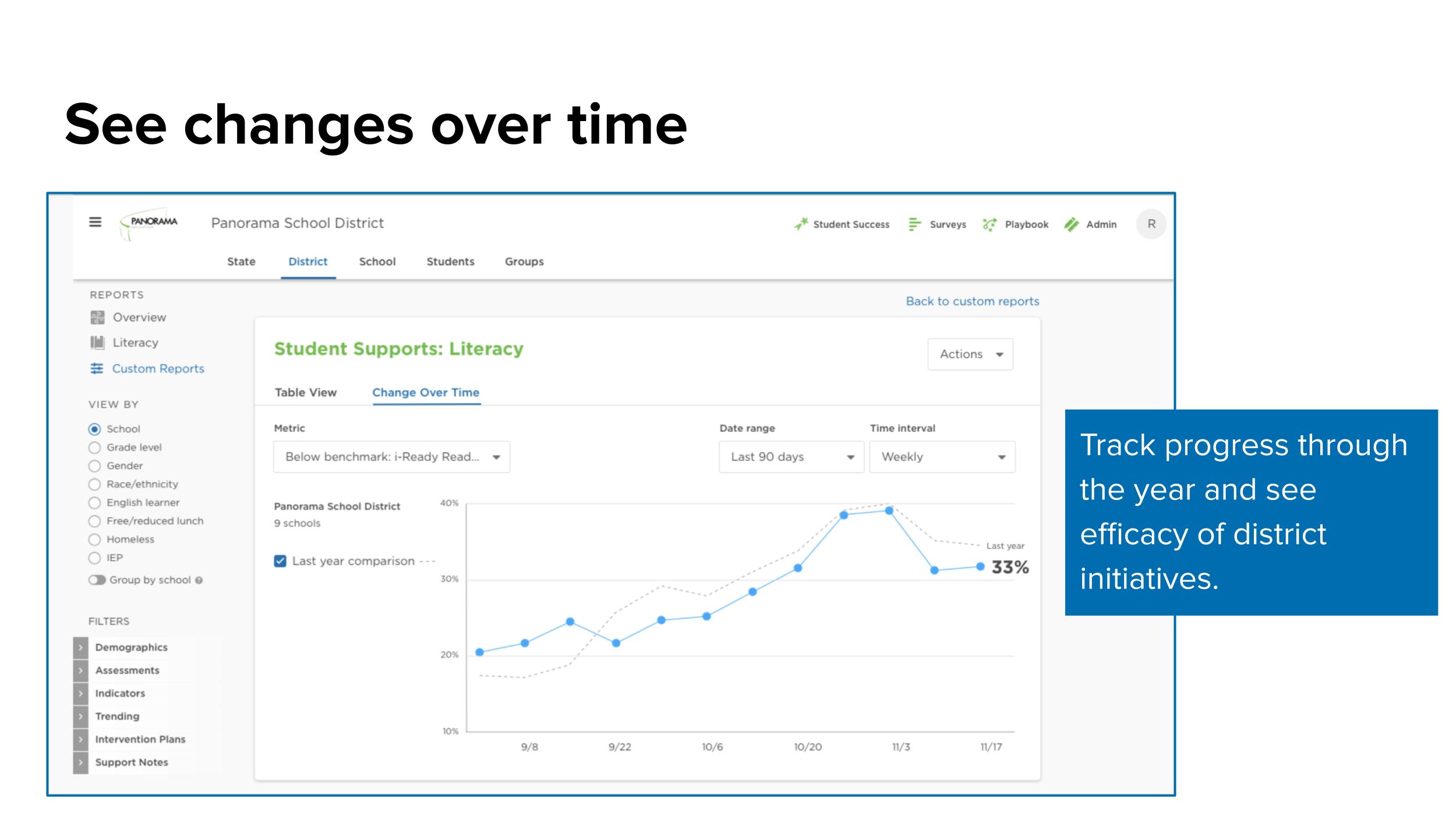
Task: Click the 10/20 axis date label
Action: [808, 747]
